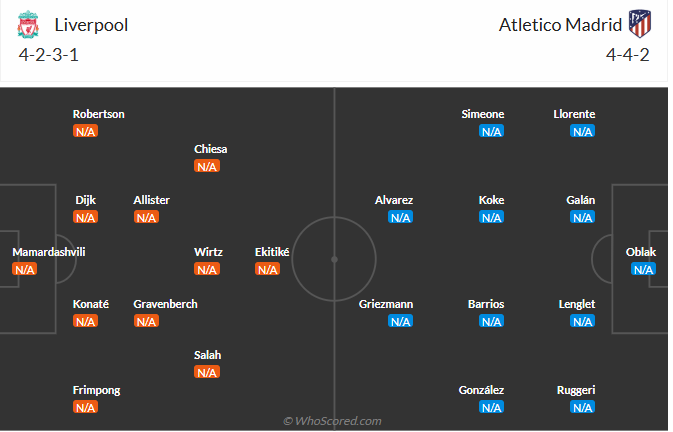This screenshot has height=432, width=673.
Task: Click Chiesa's orange N/A badge
Action: (x=207, y=167)
